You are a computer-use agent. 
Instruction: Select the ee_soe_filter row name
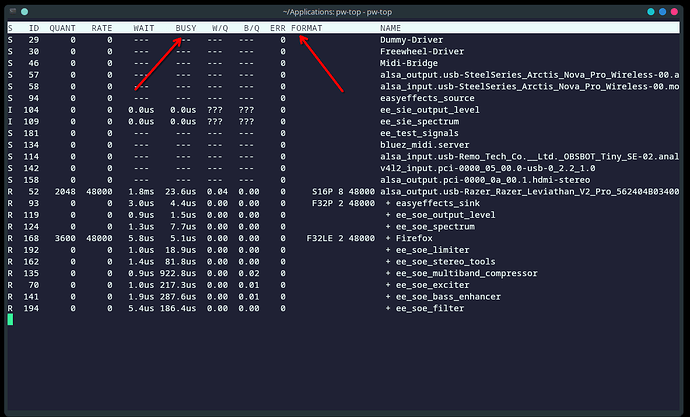[x=430, y=308]
